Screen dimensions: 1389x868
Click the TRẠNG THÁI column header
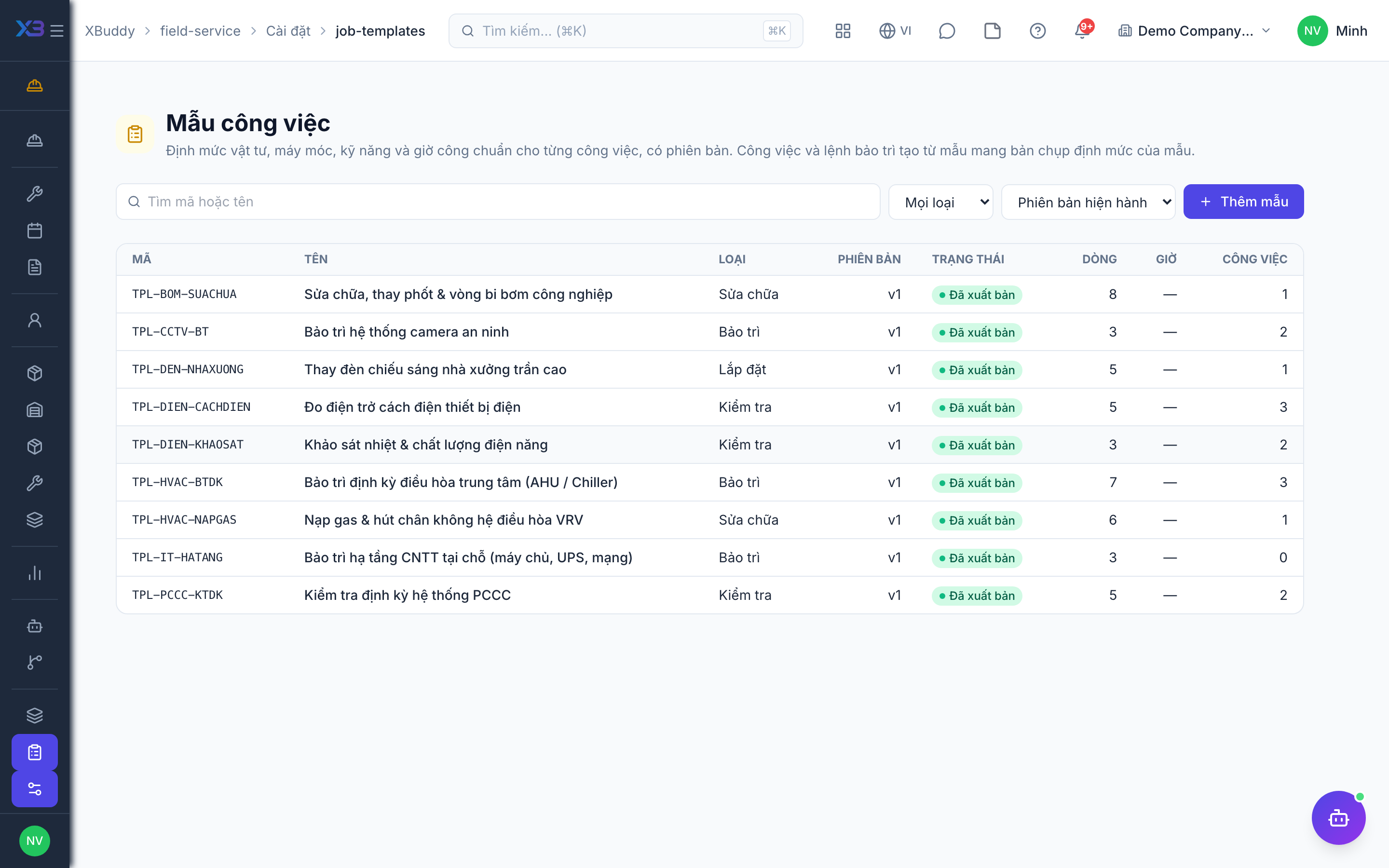[967, 259]
